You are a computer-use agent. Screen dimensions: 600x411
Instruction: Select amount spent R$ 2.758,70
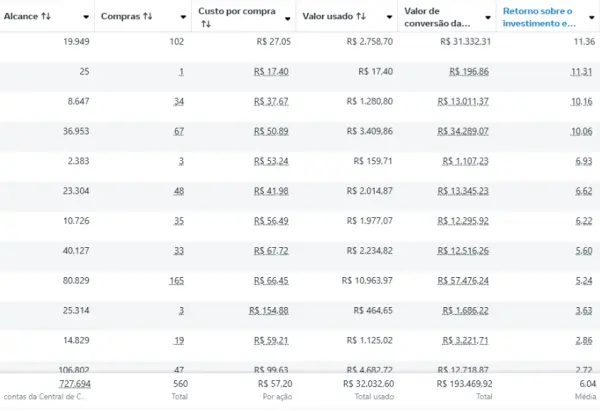(370, 41)
